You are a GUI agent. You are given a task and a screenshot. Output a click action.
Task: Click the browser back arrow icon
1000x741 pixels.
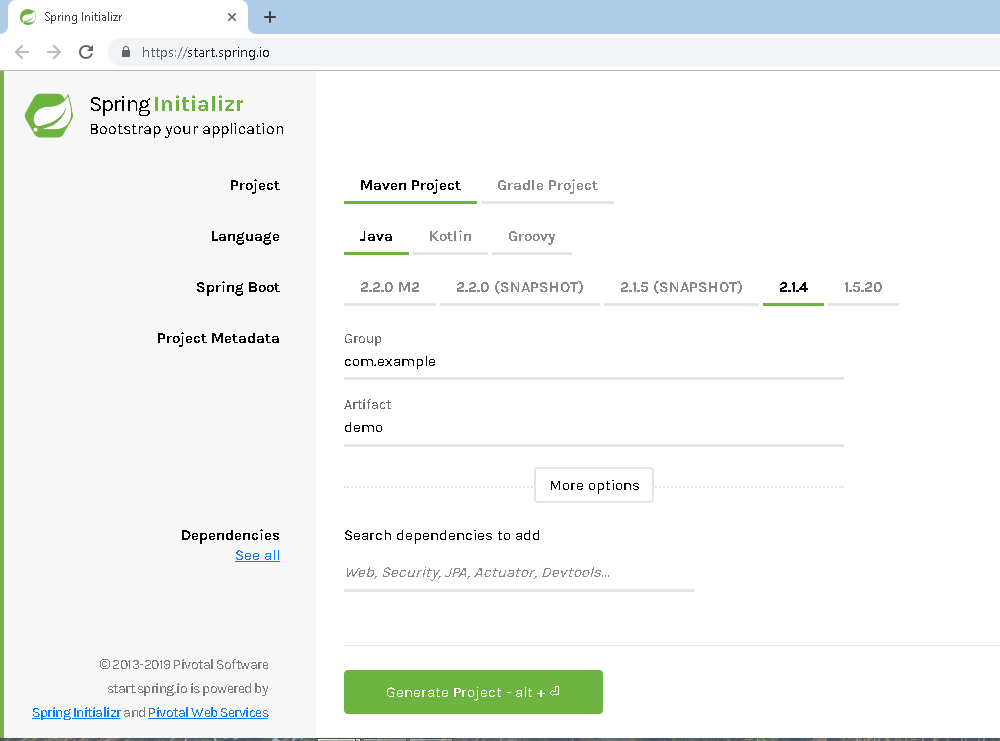pos(21,51)
